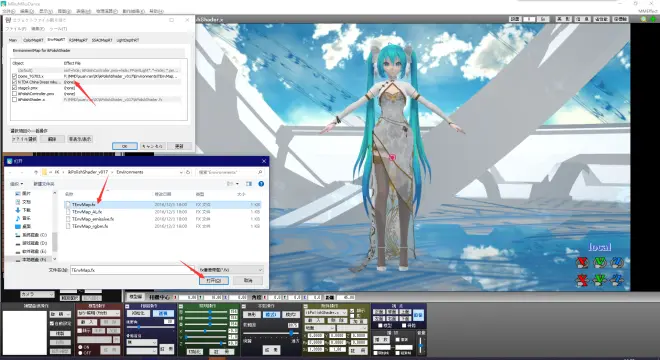Toggle checkbox for stage3.pmx object
Screen dimensions: 660x360
15,88
